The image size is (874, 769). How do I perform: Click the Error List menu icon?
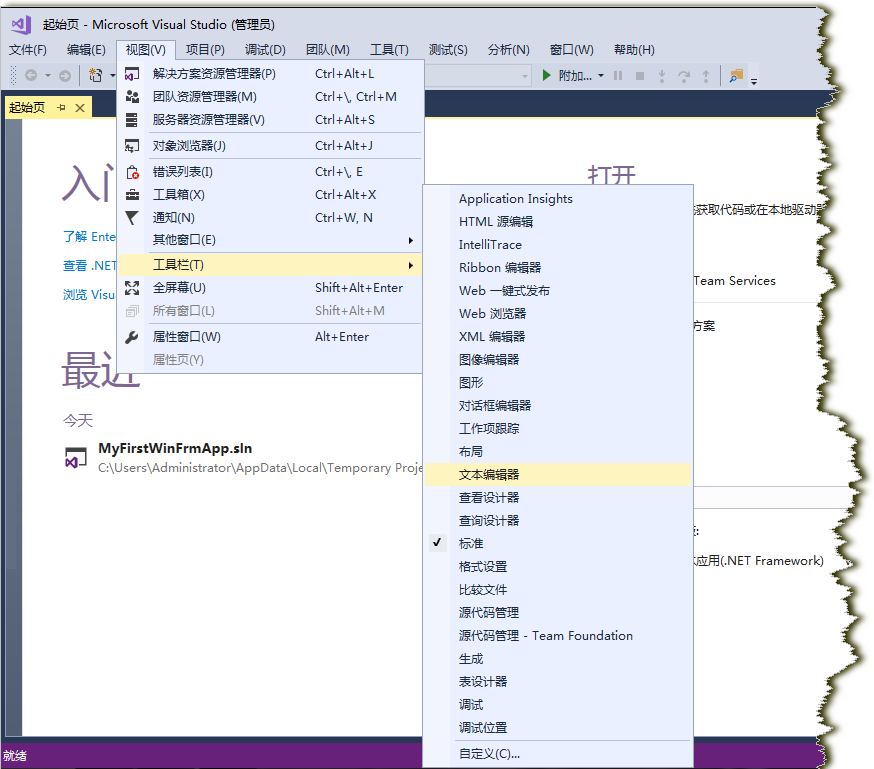[132, 172]
